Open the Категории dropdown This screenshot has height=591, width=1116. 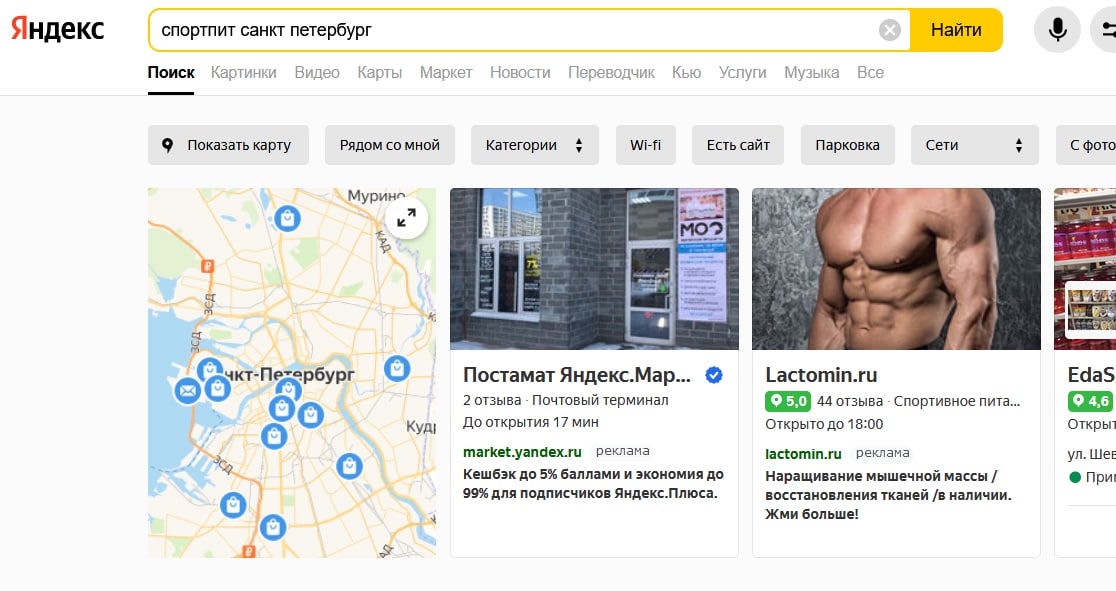535,145
